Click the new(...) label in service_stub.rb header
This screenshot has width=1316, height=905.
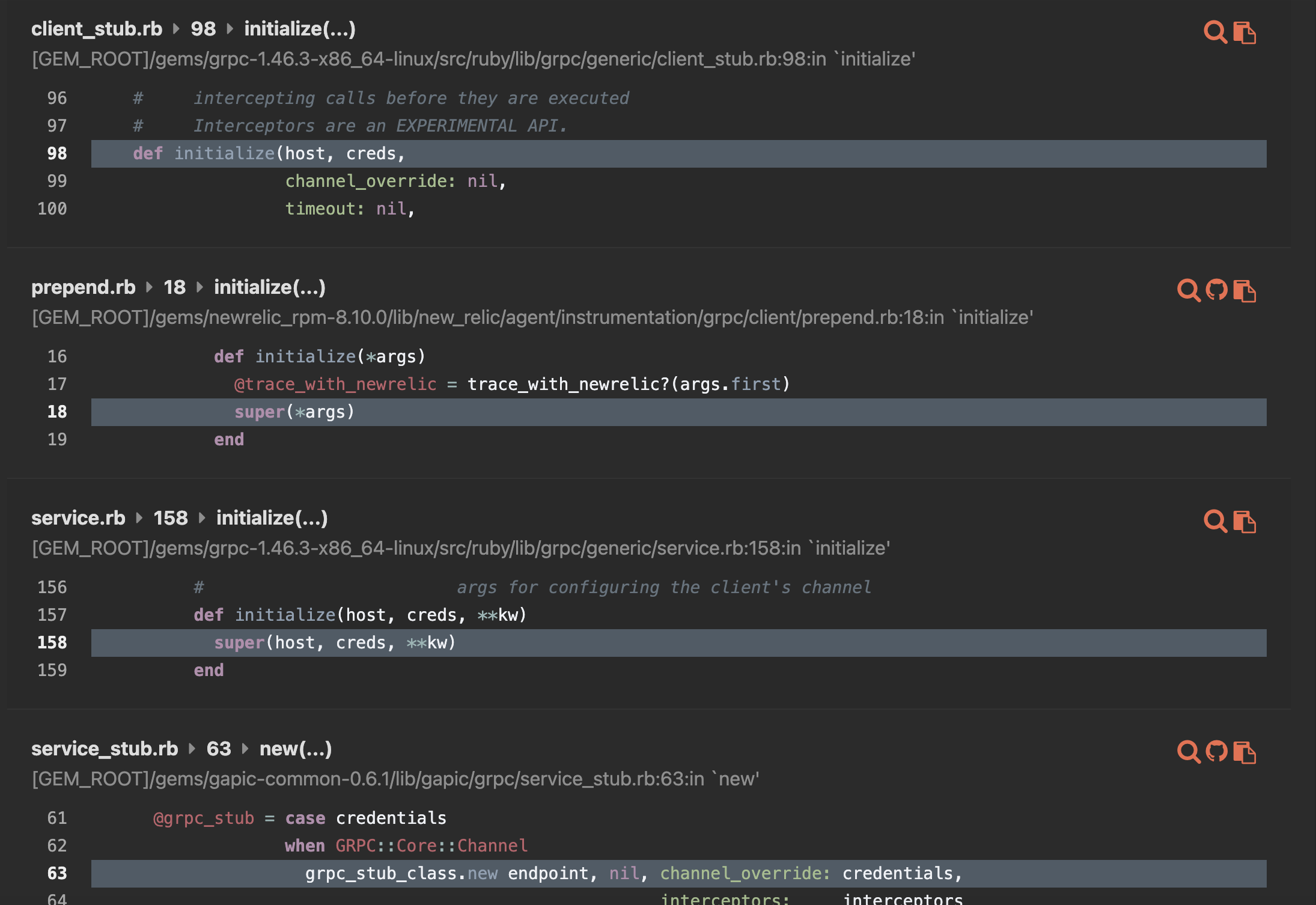295,749
